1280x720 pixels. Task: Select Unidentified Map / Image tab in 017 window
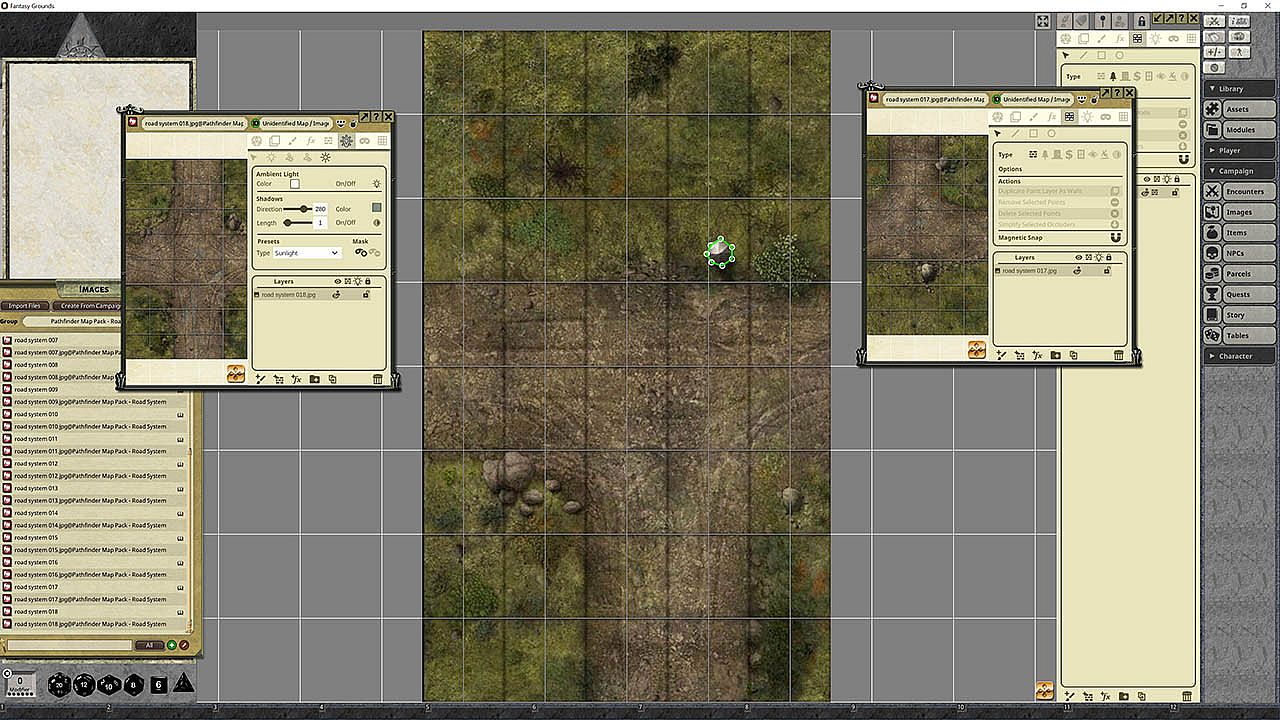(1036, 99)
